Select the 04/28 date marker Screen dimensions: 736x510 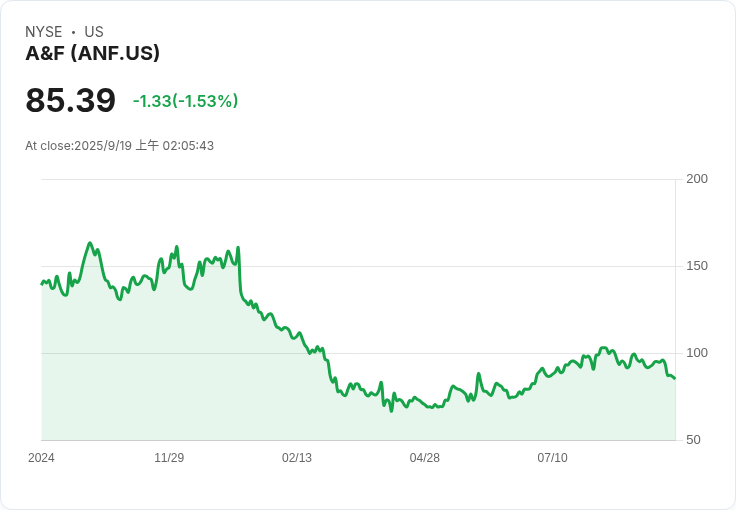pos(425,458)
